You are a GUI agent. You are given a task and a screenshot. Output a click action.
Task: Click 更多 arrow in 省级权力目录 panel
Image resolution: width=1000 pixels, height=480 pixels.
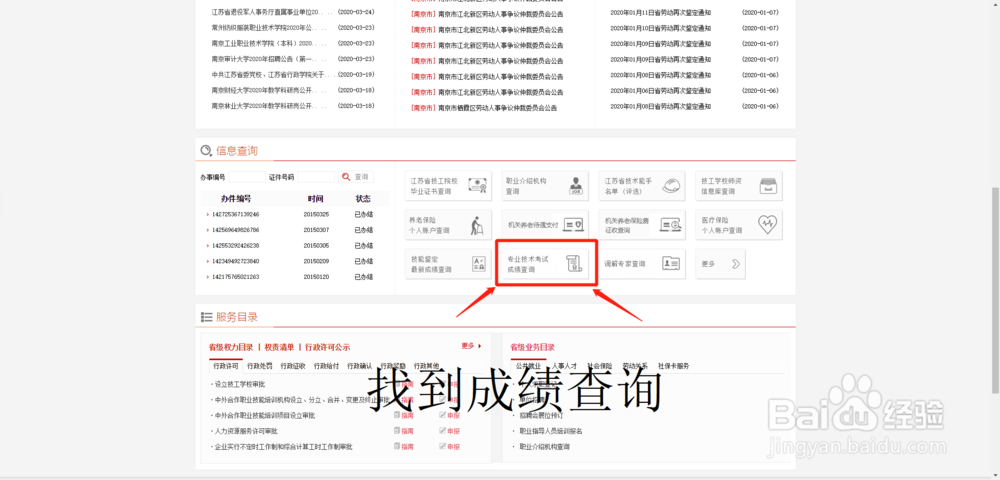click(471, 346)
